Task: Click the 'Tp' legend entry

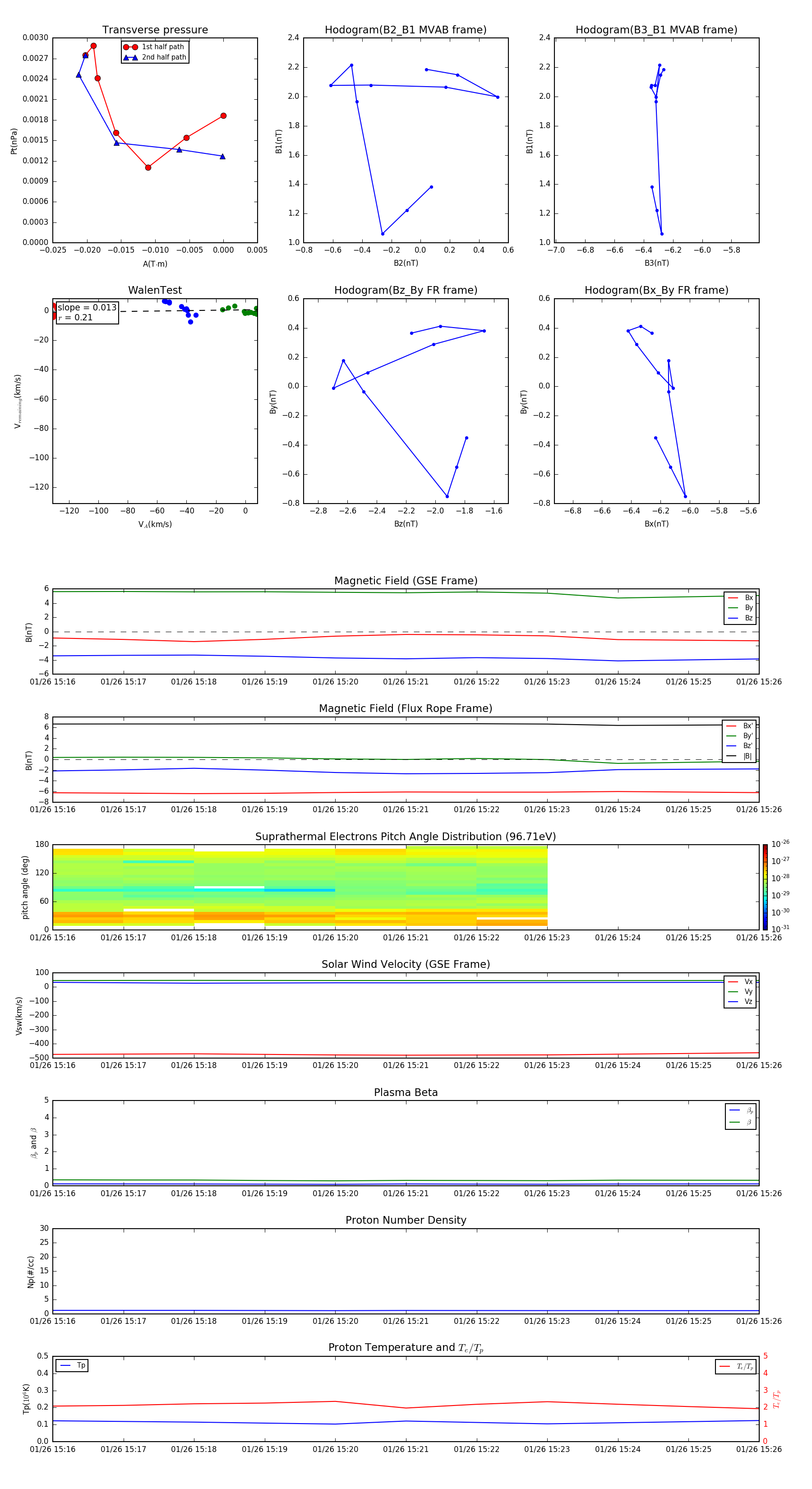Action: point(72,1365)
